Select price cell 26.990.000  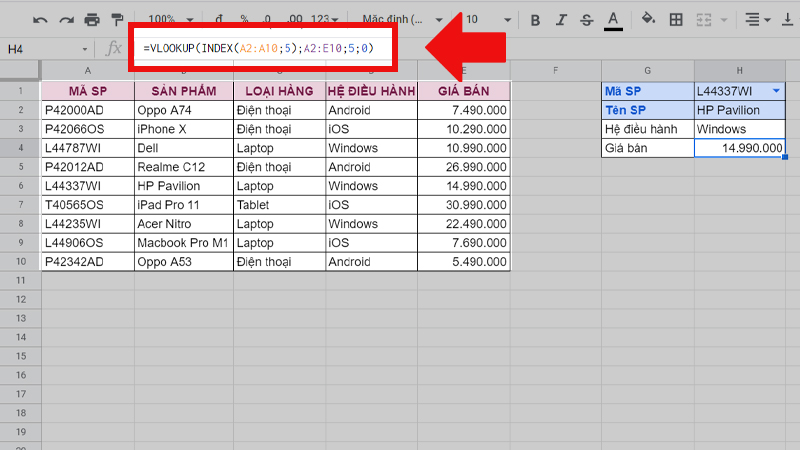tap(463, 167)
